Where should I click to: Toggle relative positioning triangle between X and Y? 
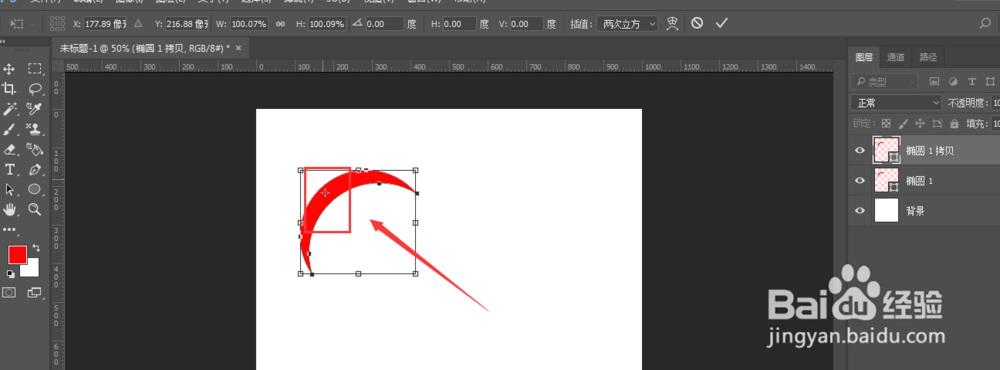(x=138, y=24)
